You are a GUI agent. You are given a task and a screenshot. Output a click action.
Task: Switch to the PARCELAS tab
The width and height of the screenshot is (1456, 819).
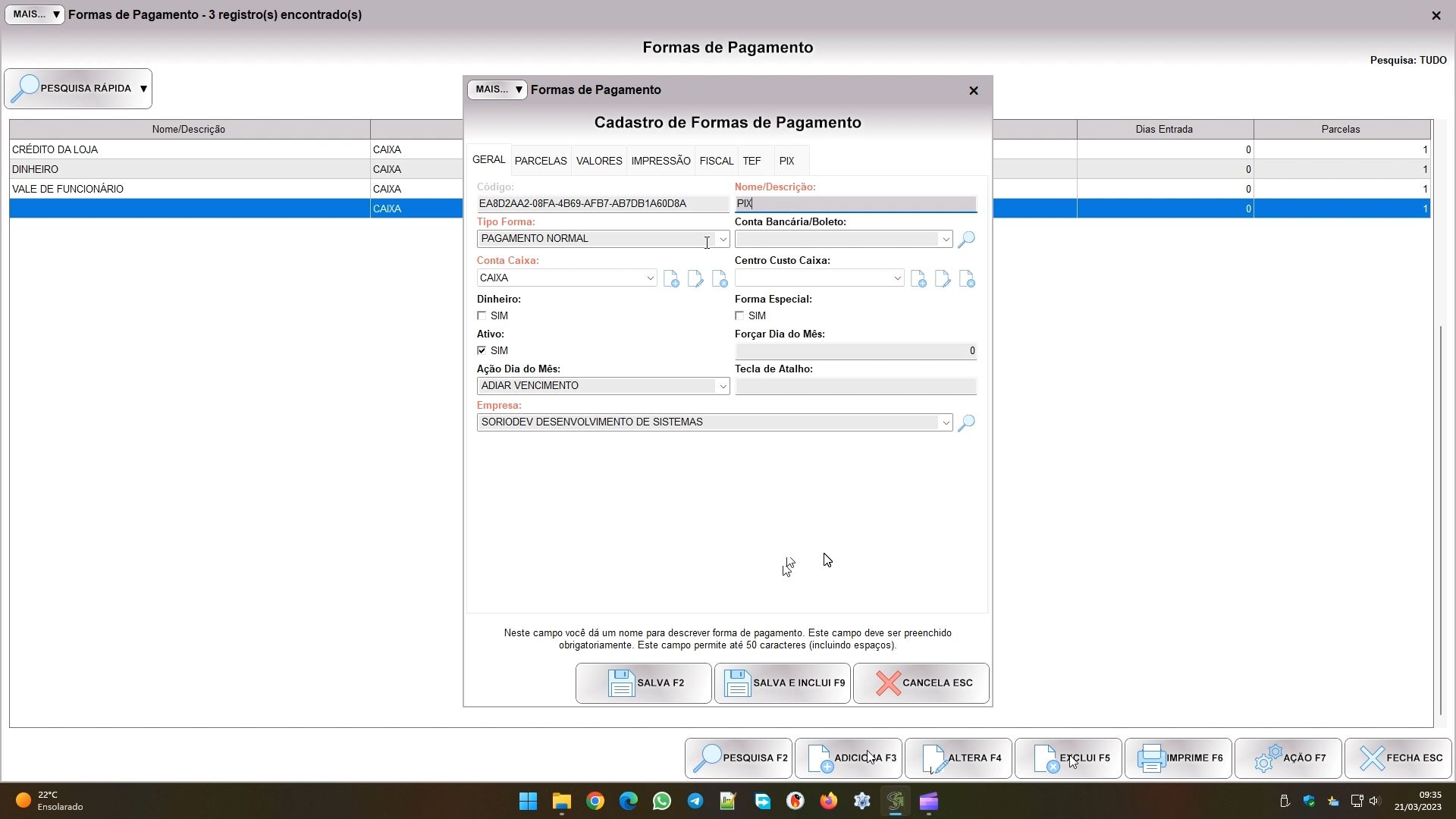pos(541,161)
